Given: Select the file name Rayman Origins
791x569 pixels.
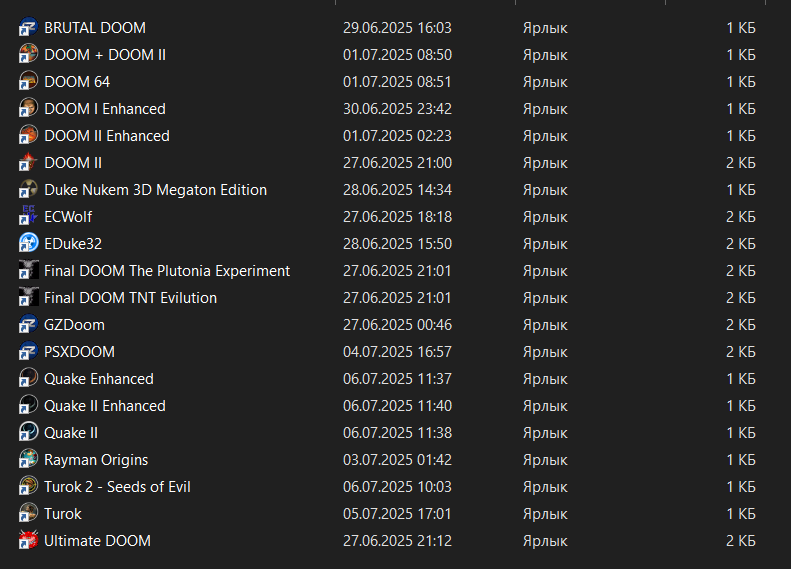Looking at the screenshot, I should point(96,460).
